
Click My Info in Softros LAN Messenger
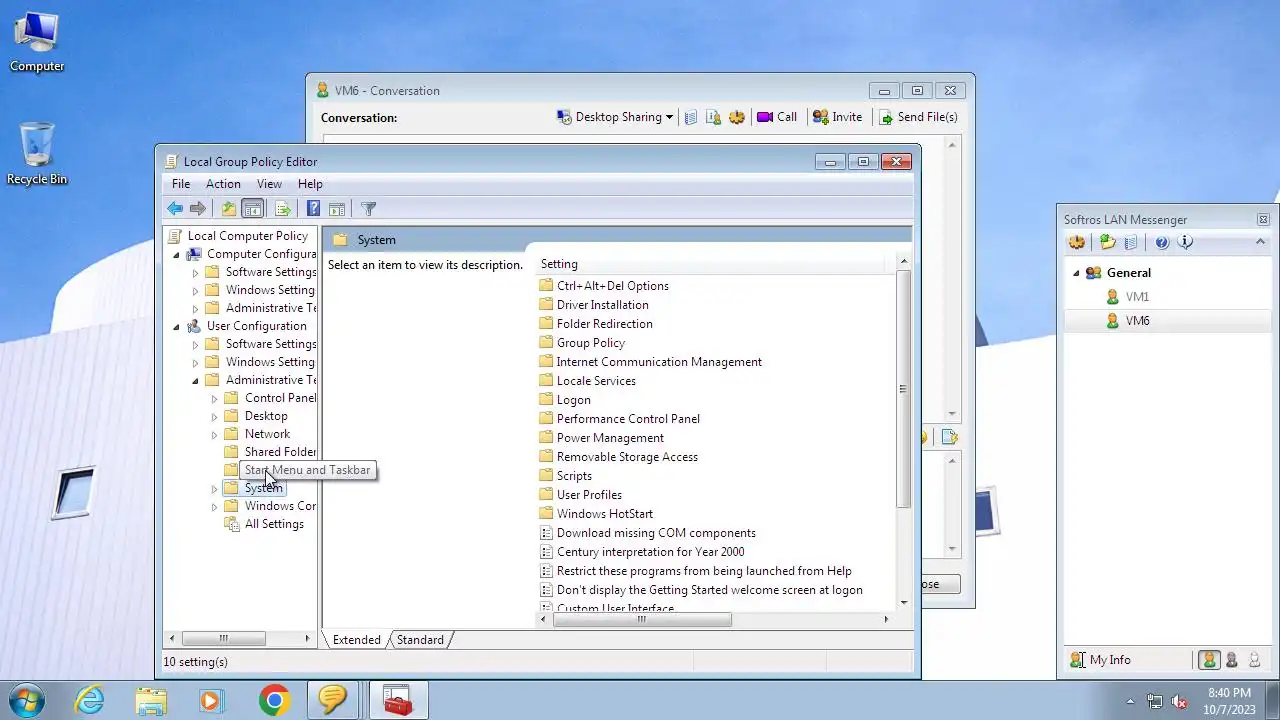click(x=1100, y=660)
